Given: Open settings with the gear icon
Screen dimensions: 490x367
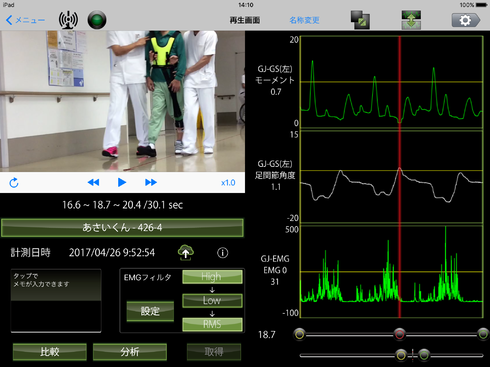Looking at the screenshot, I should pyautogui.click(x=466, y=20).
